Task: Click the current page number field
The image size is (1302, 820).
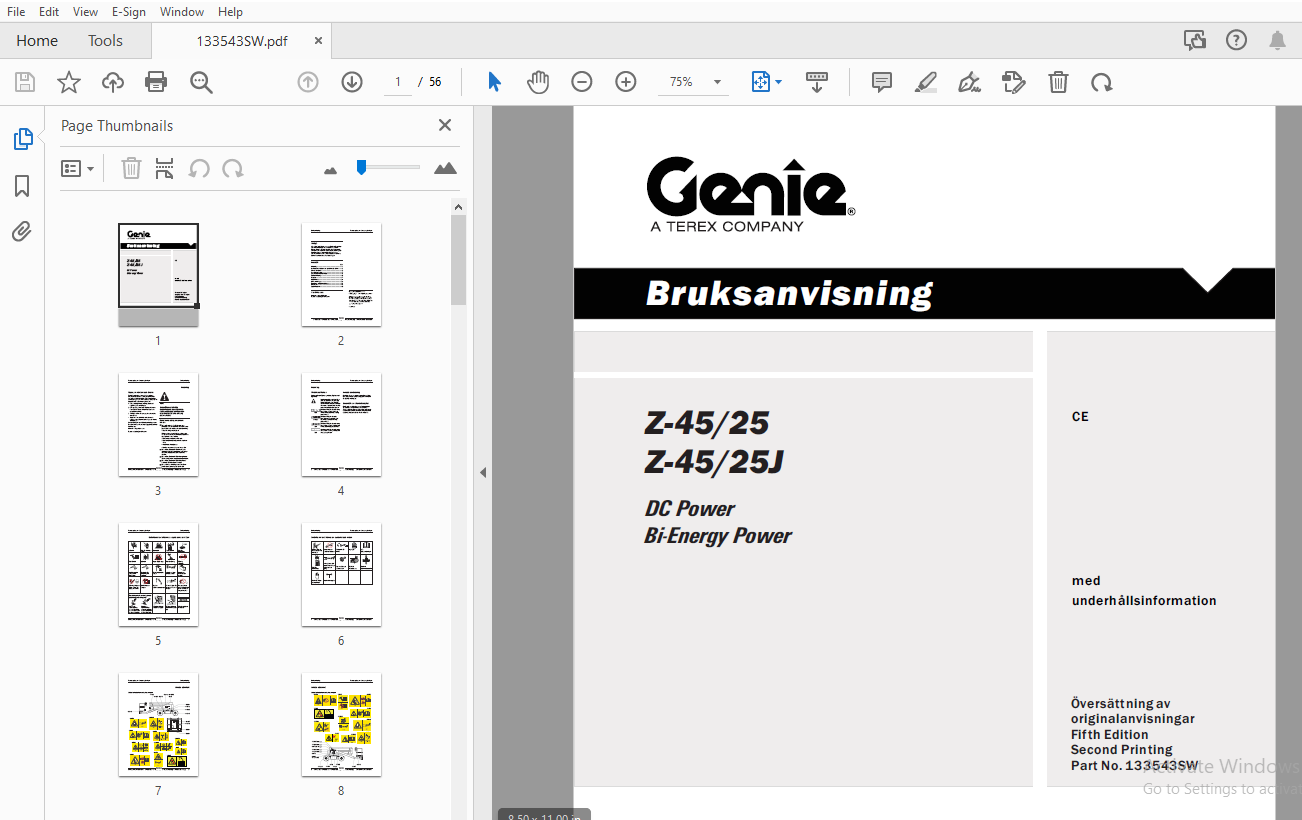Action: pyautogui.click(x=398, y=82)
